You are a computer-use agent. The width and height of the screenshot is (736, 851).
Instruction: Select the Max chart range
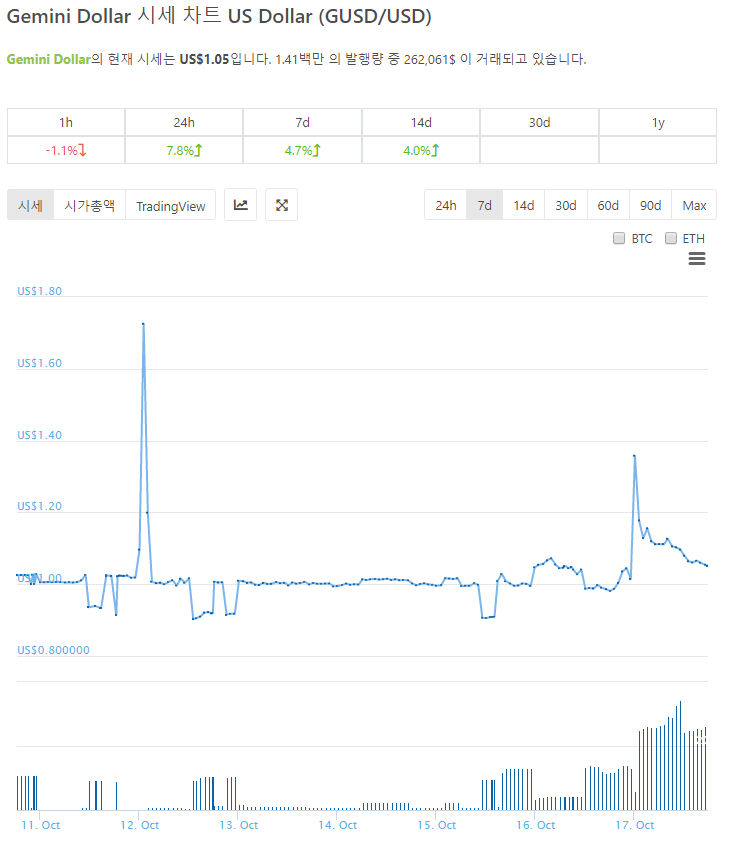click(x=694, y=205)
